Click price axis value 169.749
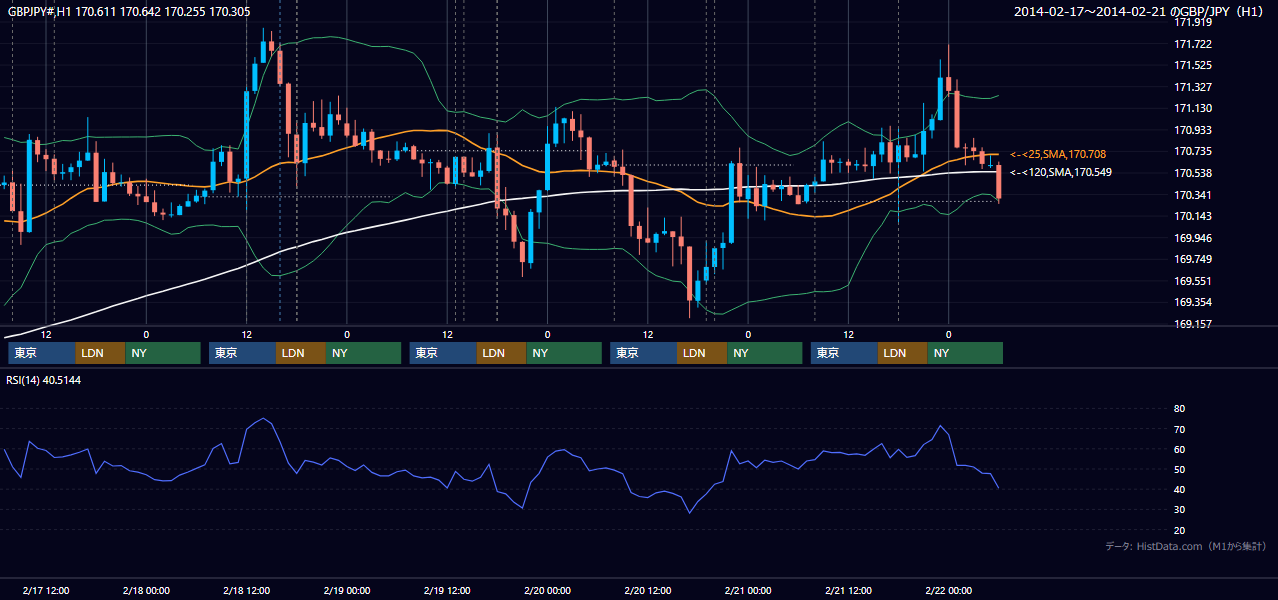 pyautogui.click(x=1193, y=259)
